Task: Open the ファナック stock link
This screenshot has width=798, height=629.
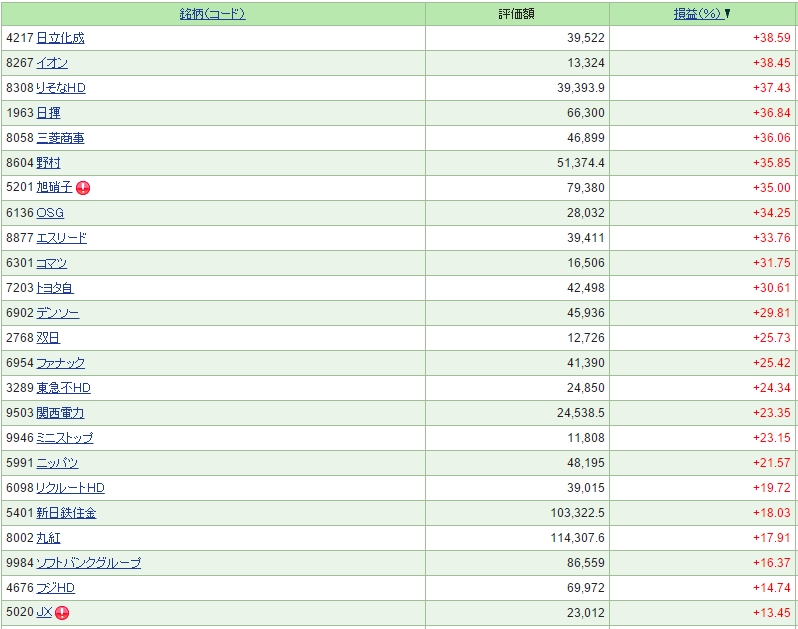Action: tap(61, 363)
